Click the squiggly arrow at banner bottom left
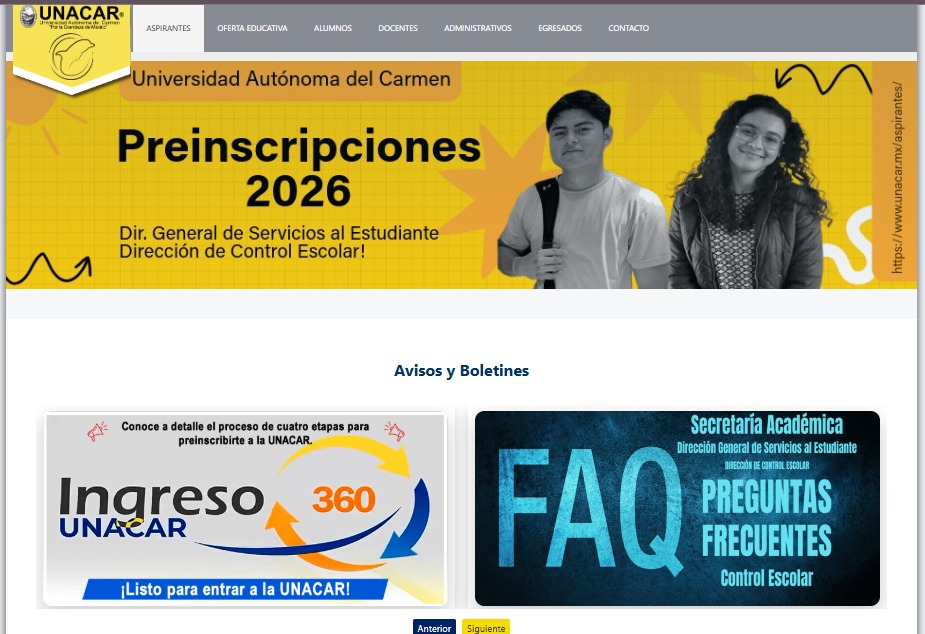The width and height of the screenshot is (925, 634). point(50,268)
